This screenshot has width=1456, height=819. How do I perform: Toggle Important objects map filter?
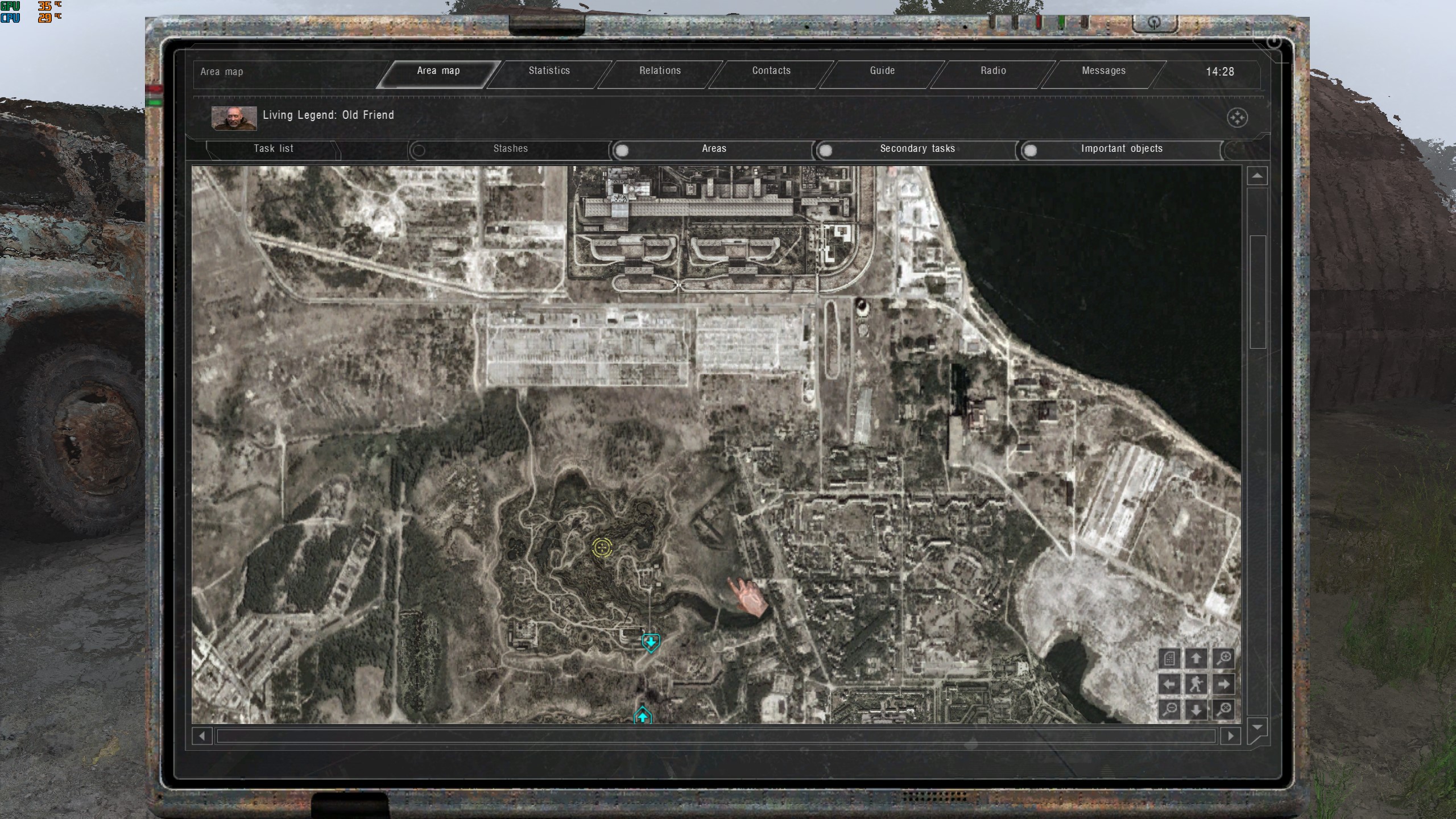[x=1030, y=150]
